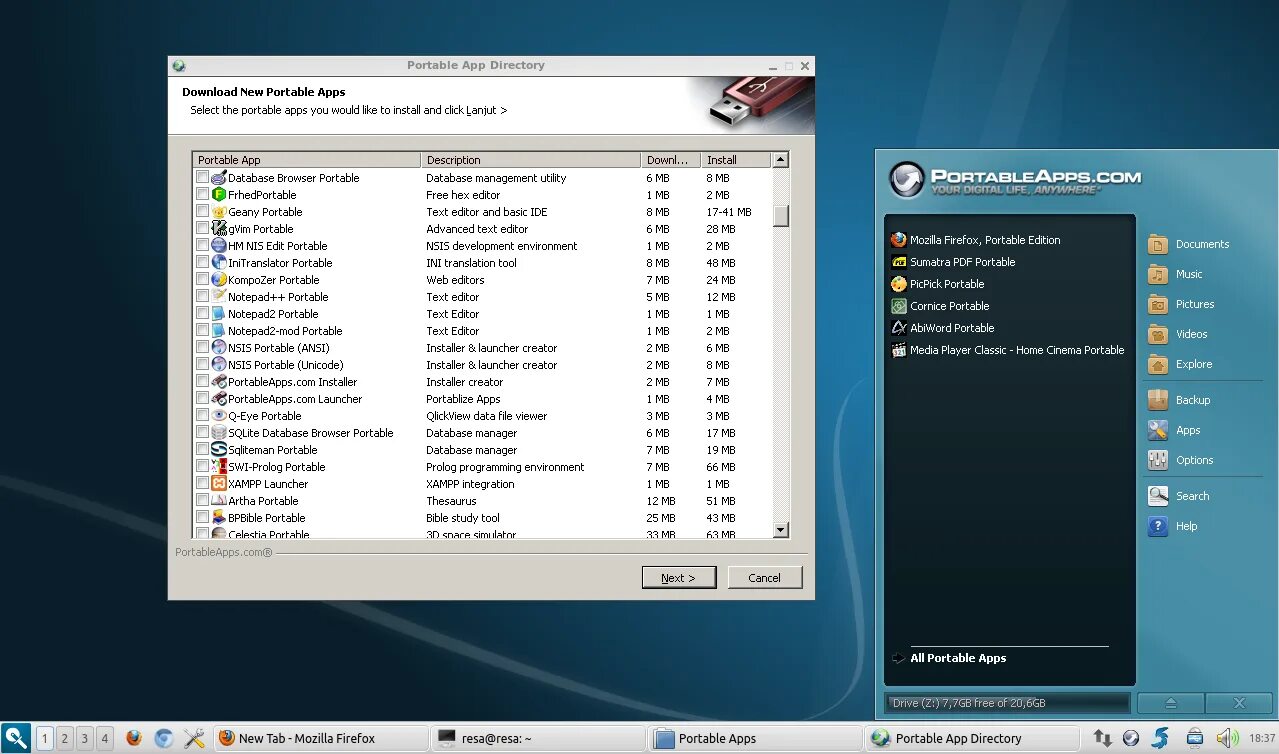Launch Cornice Portable from menu

click(940, 306)
